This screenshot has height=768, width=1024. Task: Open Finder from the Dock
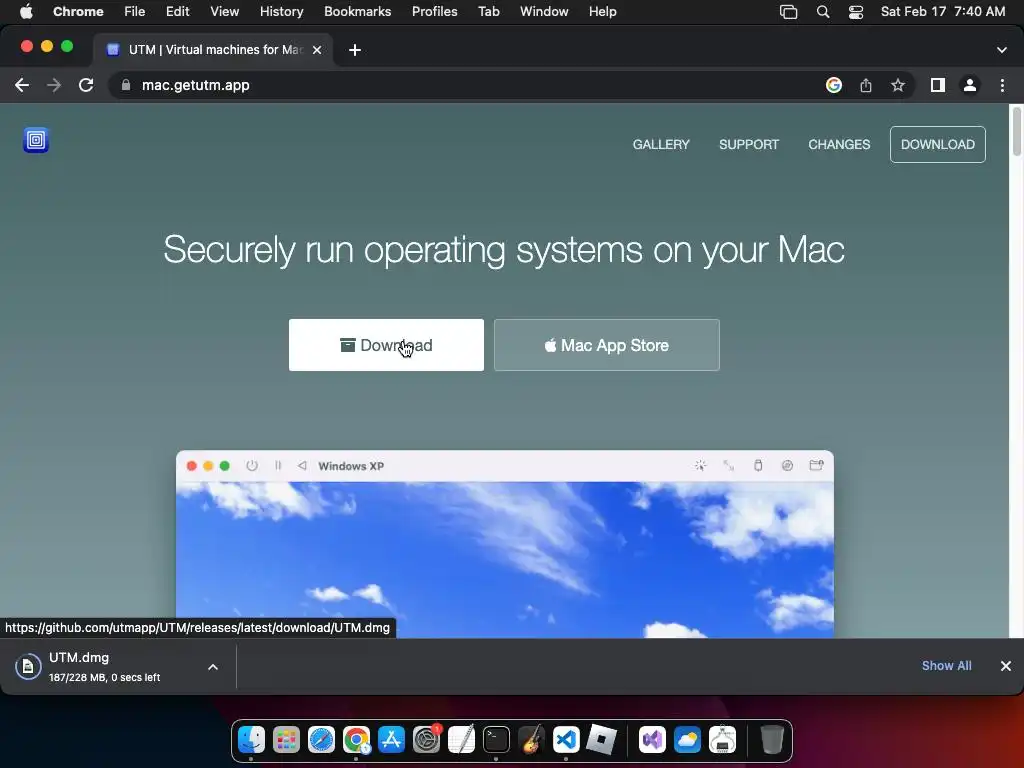pyautogui.click(x=251, y=739)
